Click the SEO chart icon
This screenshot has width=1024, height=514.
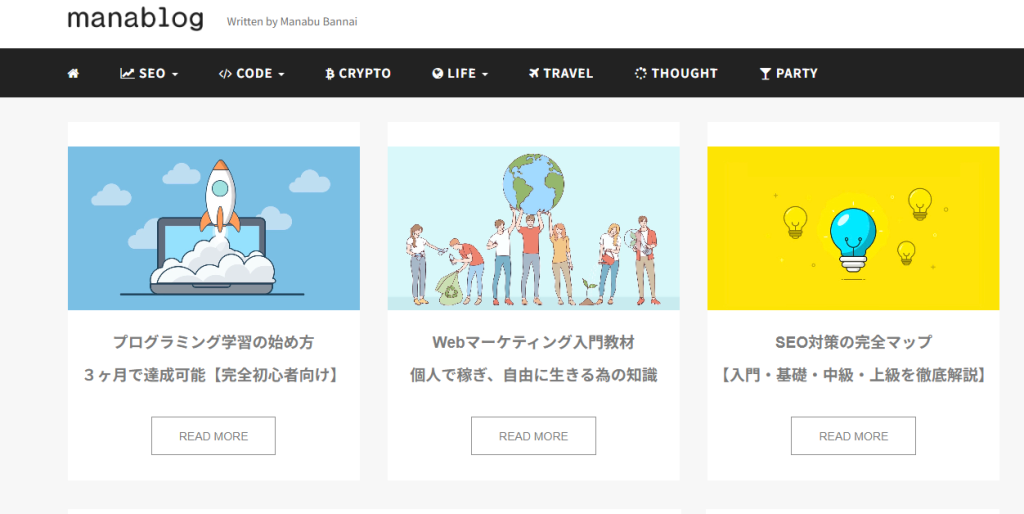coord(127,73)
